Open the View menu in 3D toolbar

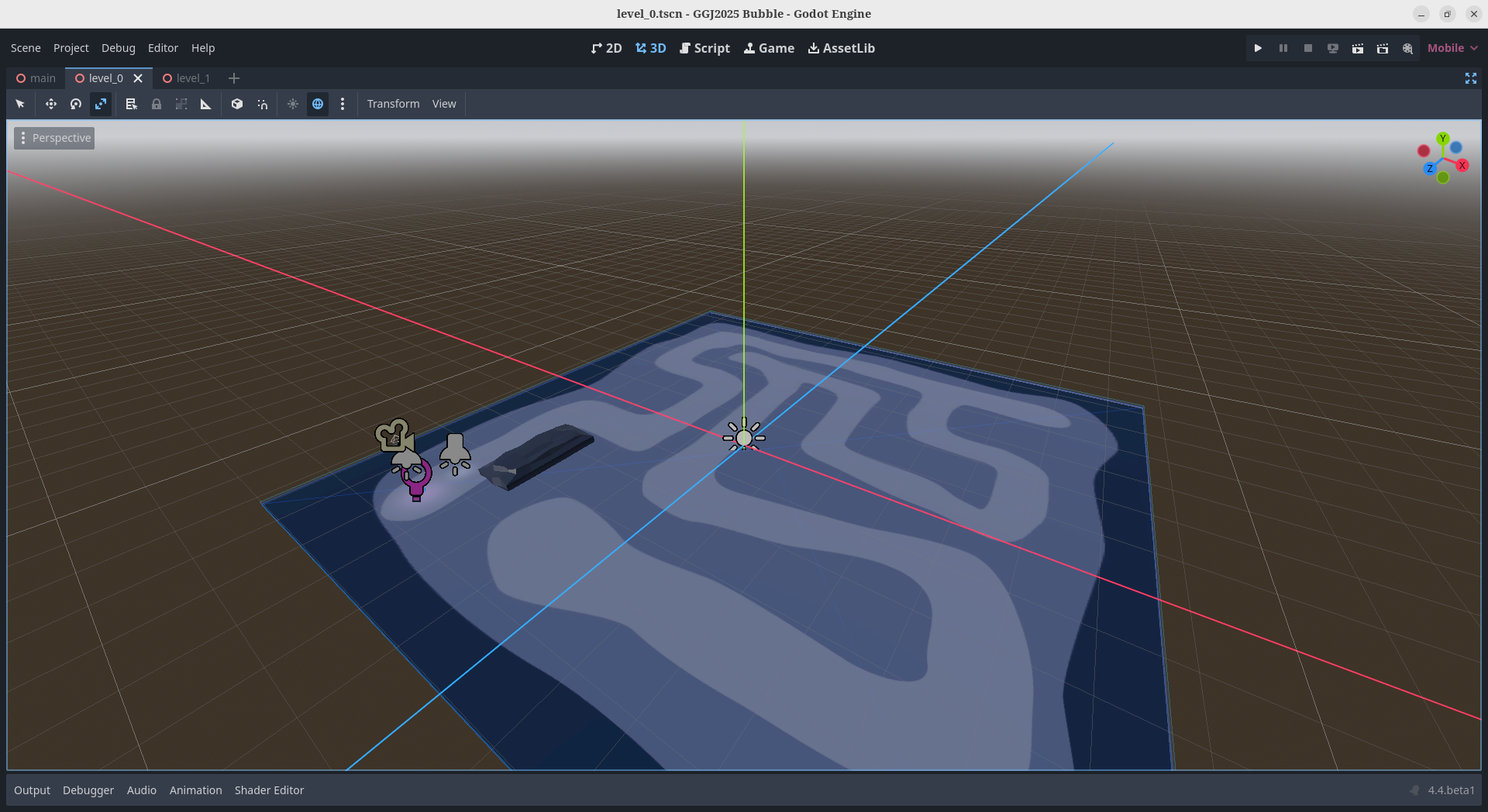click(444, 104)
